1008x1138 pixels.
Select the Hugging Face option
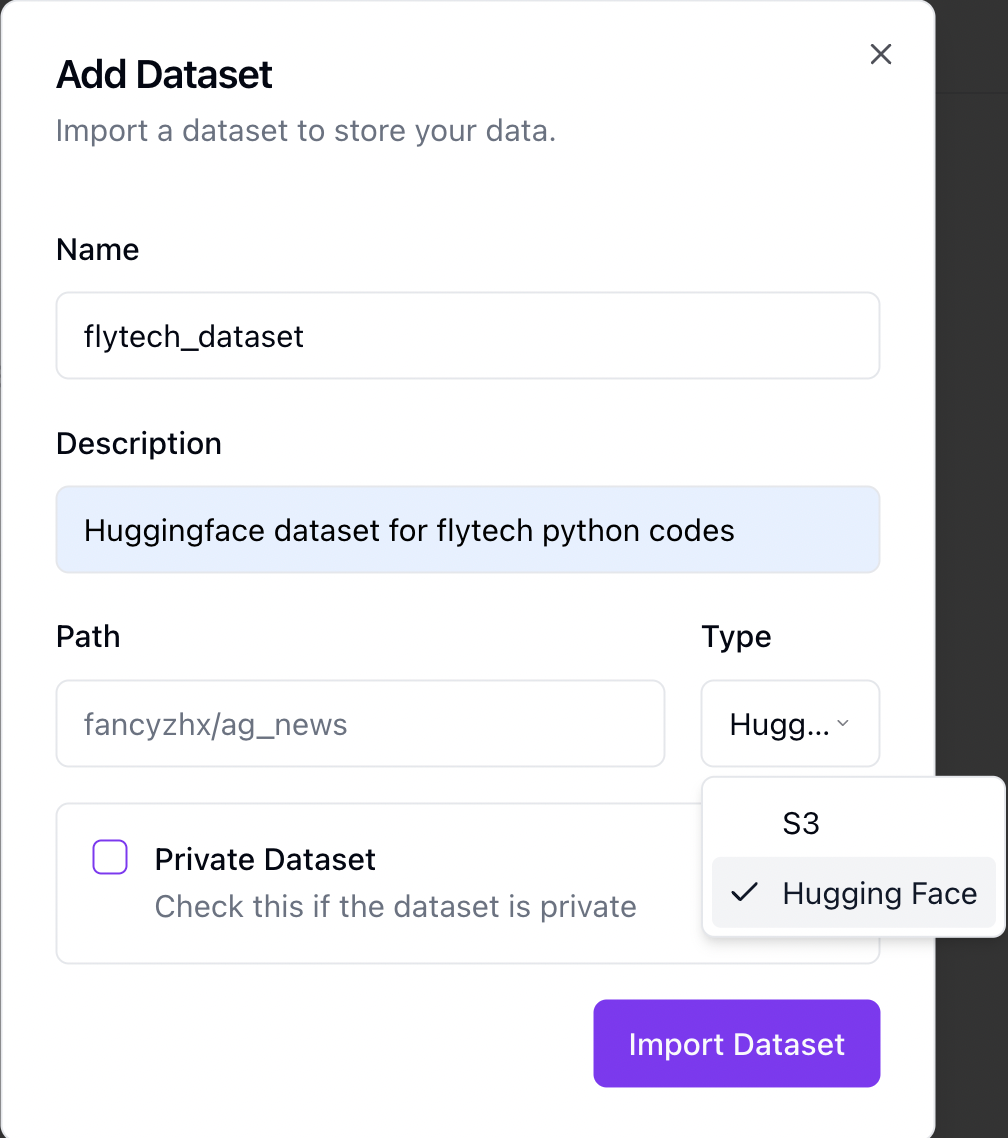point(879,893)
